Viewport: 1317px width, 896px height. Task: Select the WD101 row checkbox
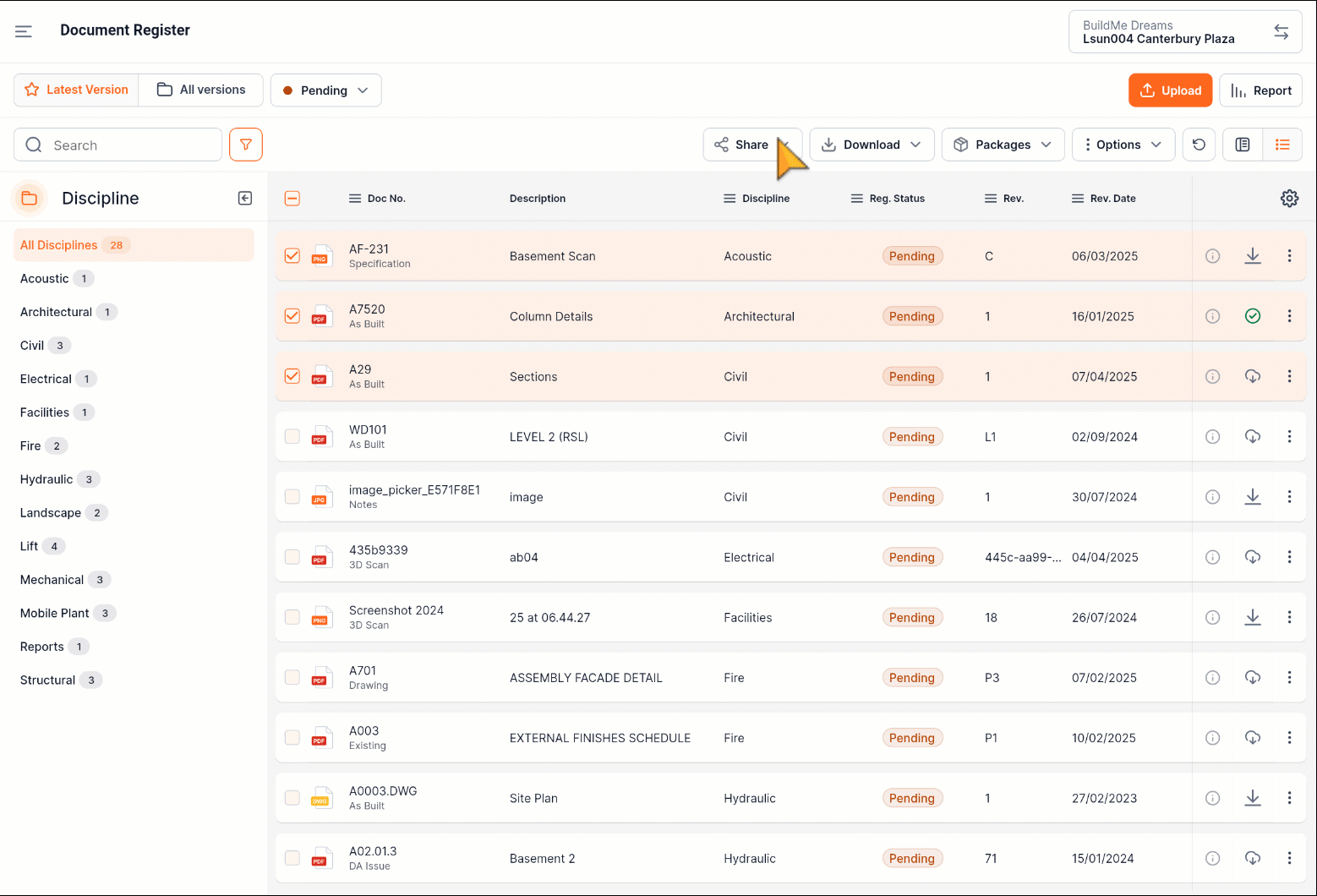(x=292, y=437)
